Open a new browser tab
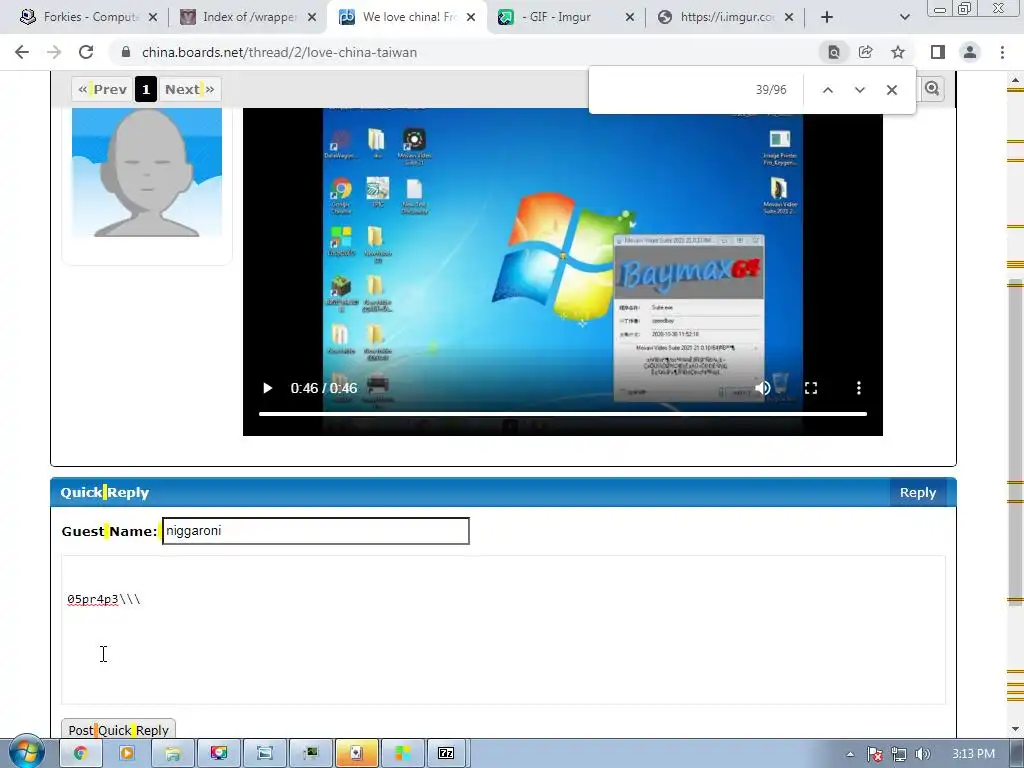 [x=827, y=17]
